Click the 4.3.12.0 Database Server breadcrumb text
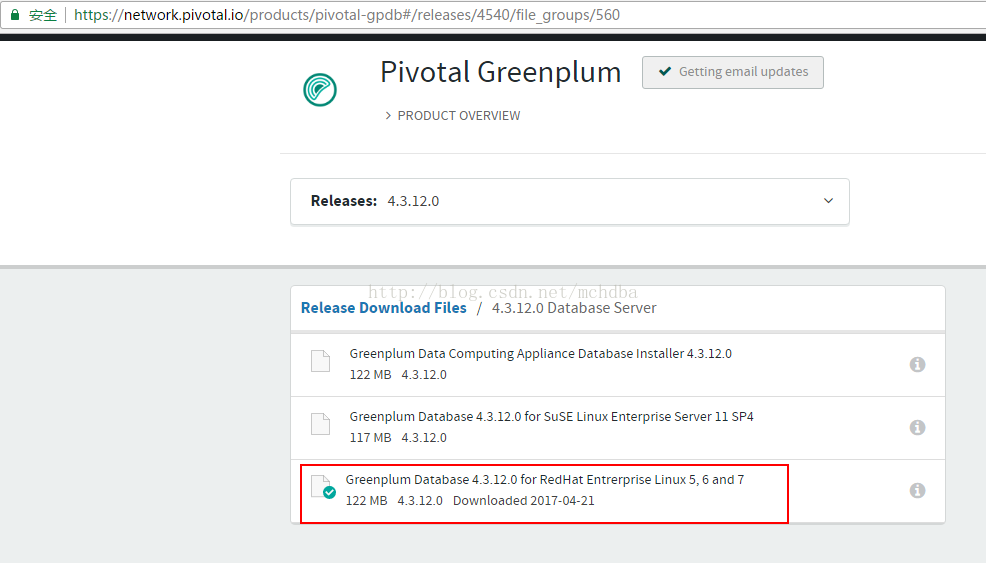 point(573,308)
